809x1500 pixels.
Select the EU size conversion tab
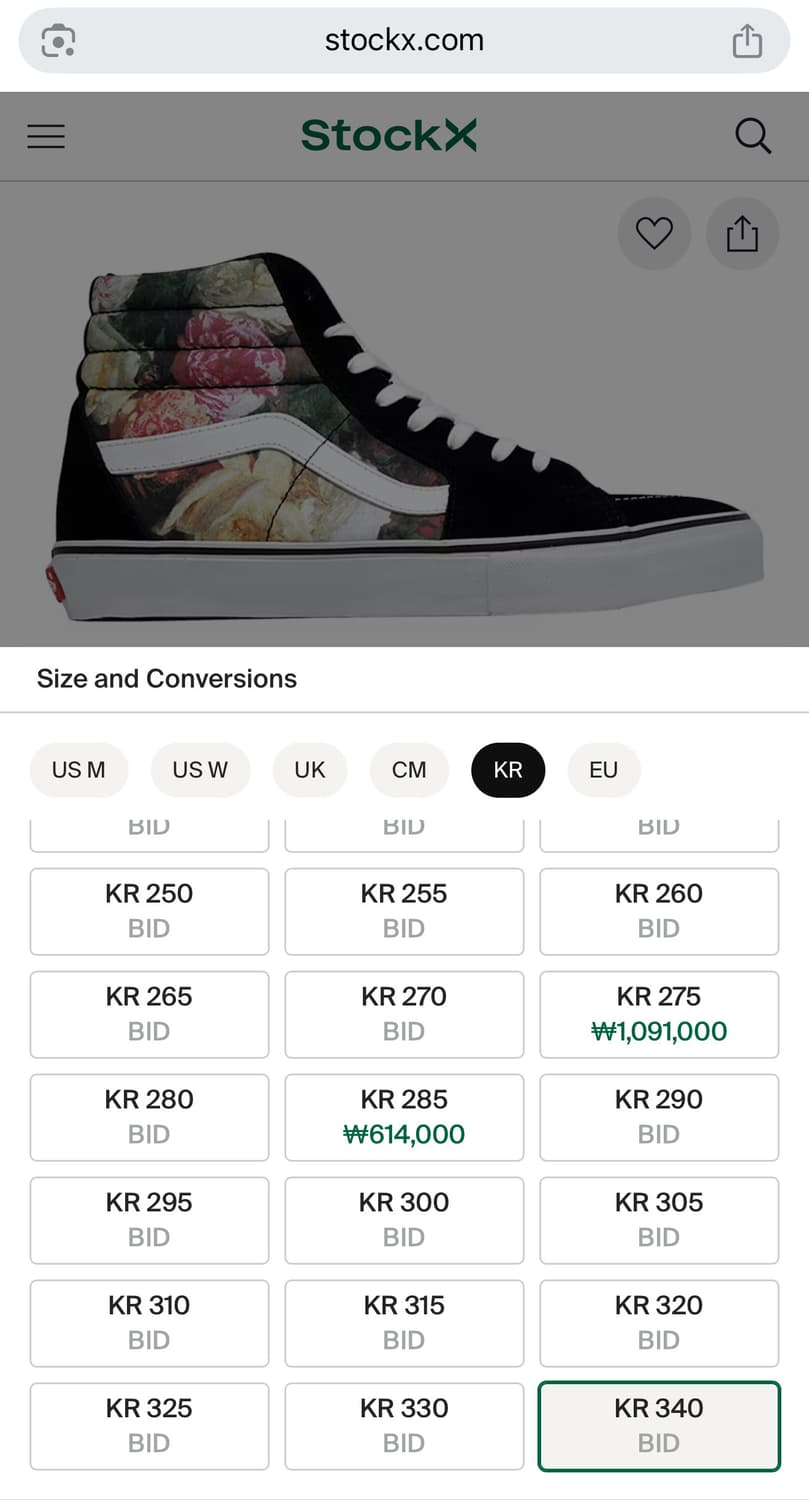tap(603, 770)
